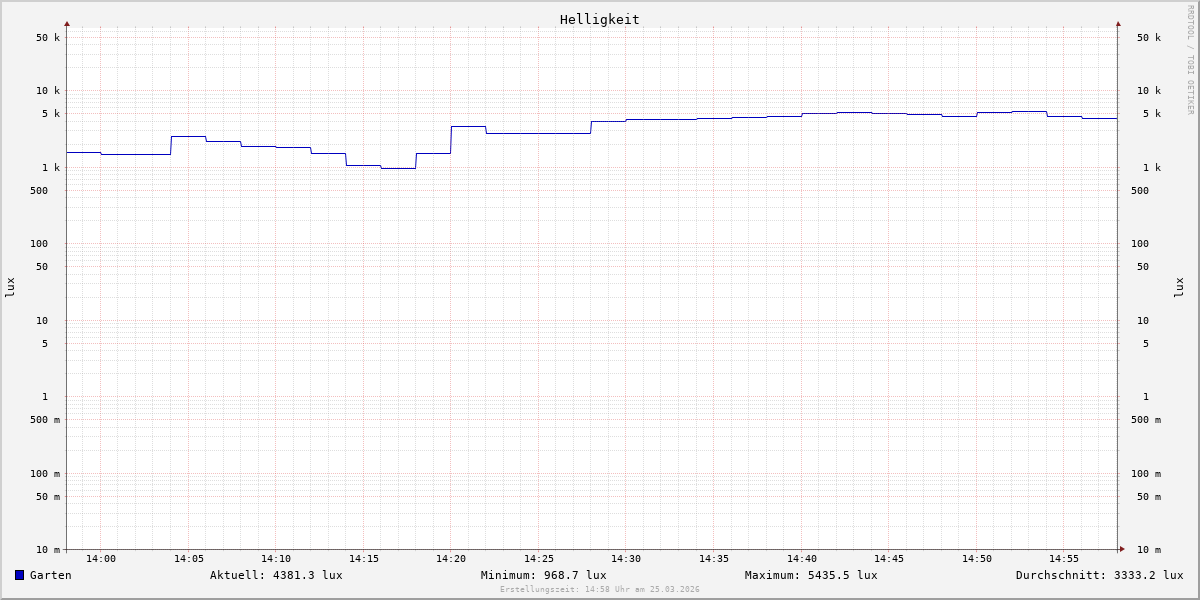Image resolution: width=1200 pixels, height=600 pixels.
Task: Click the 10 m label on right axis
Action: [1149, 550]
